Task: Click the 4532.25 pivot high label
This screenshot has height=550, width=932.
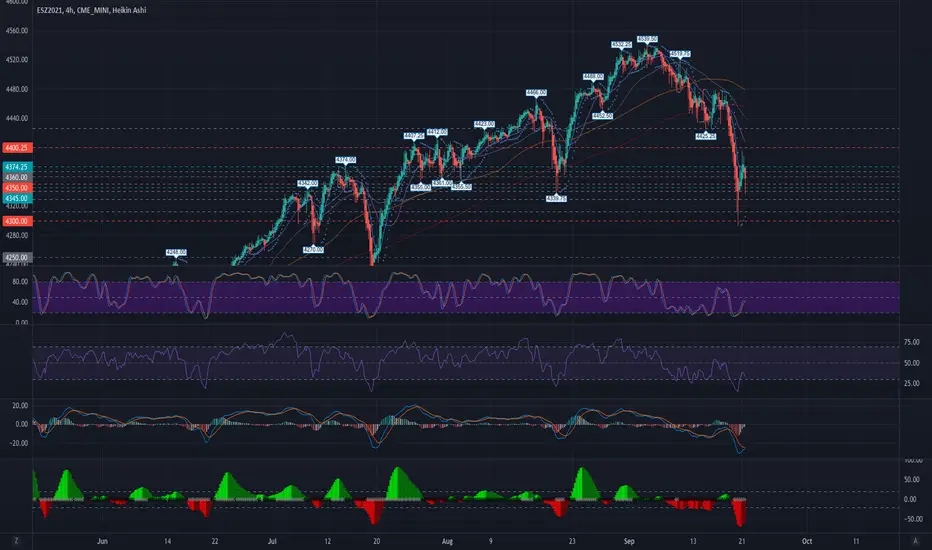Action: click(622, 45)
